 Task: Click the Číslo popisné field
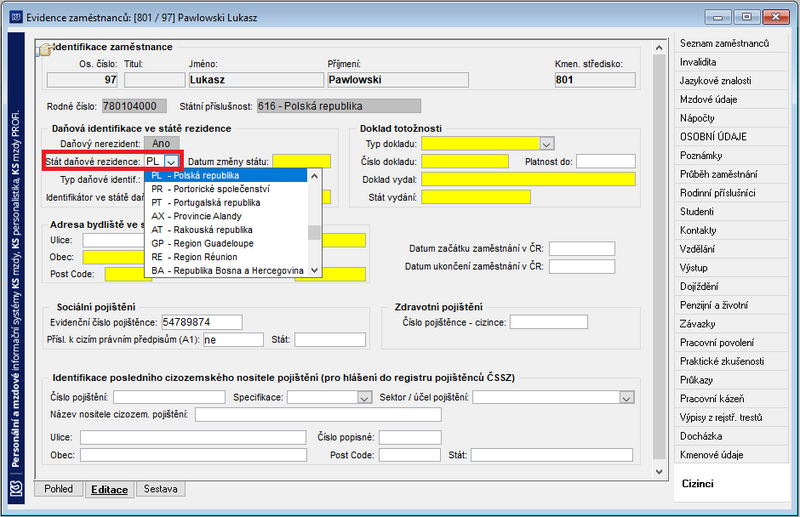(410, 437)
